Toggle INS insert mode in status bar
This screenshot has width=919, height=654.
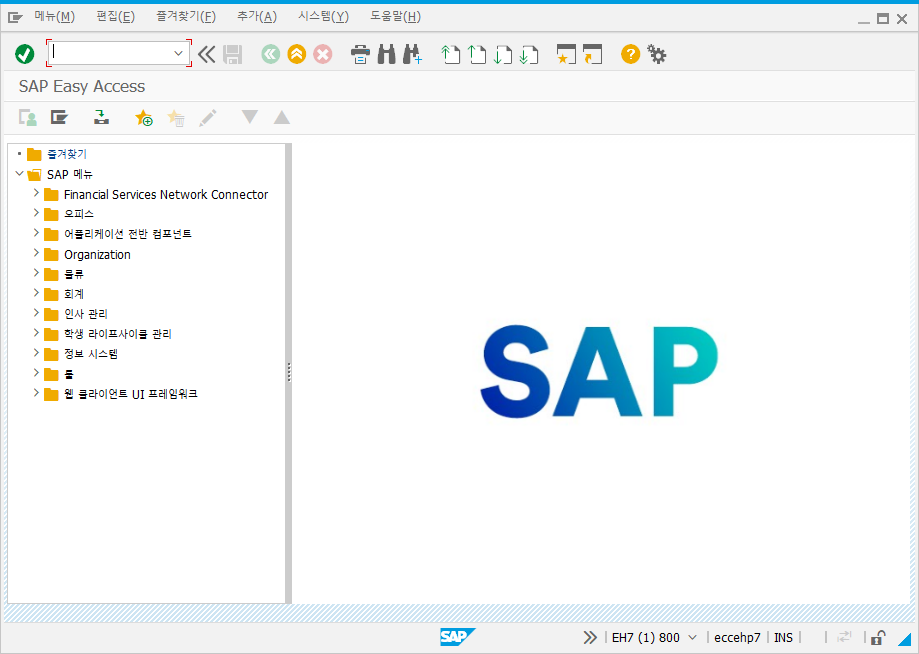click(784, 638)
